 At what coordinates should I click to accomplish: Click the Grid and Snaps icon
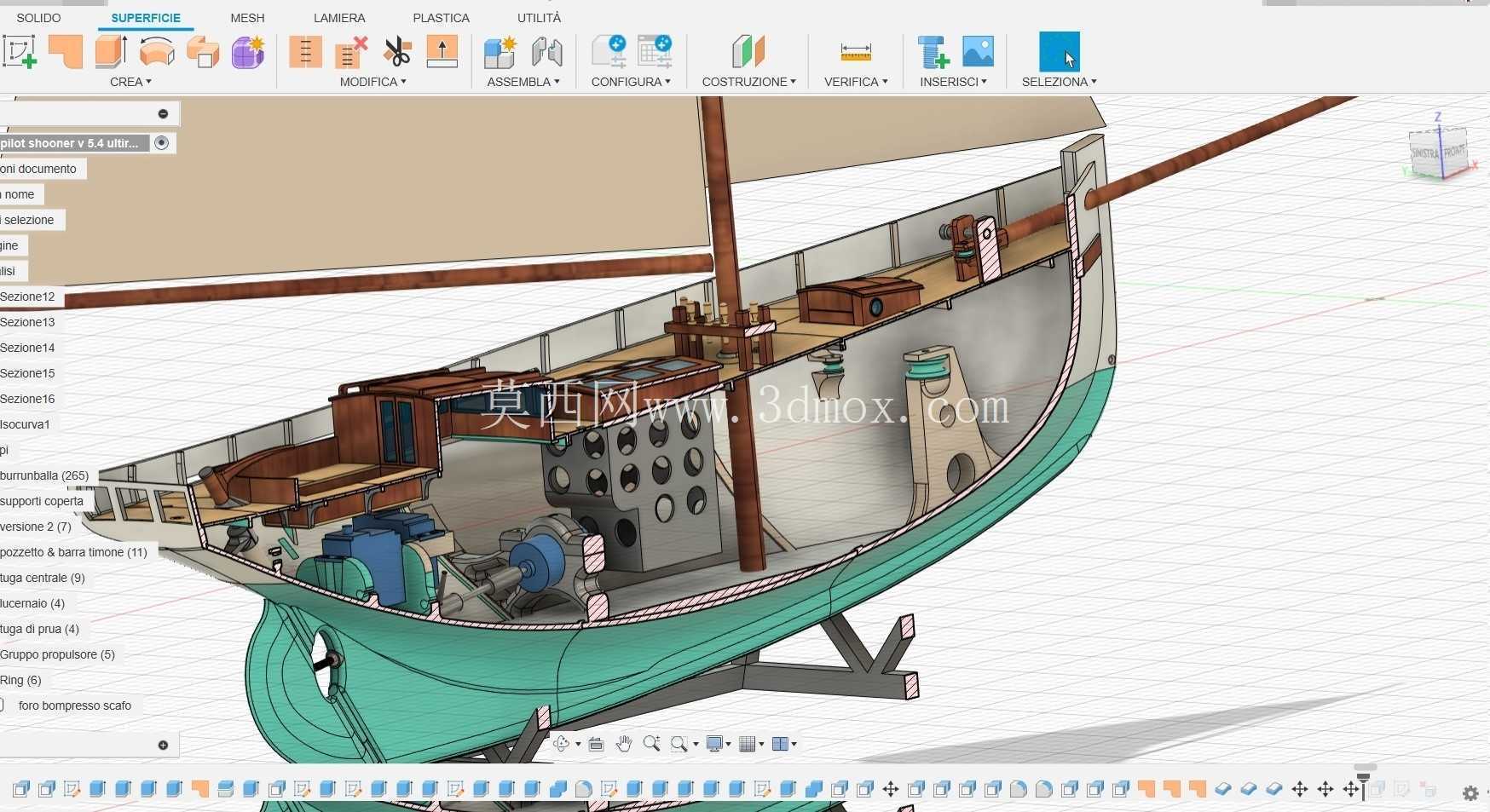tap(748, 744)
